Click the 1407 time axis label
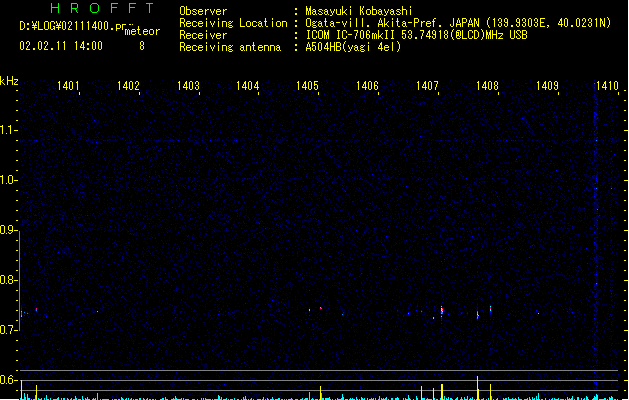This screenshot has height=400, width=629. tap(427, 85)
